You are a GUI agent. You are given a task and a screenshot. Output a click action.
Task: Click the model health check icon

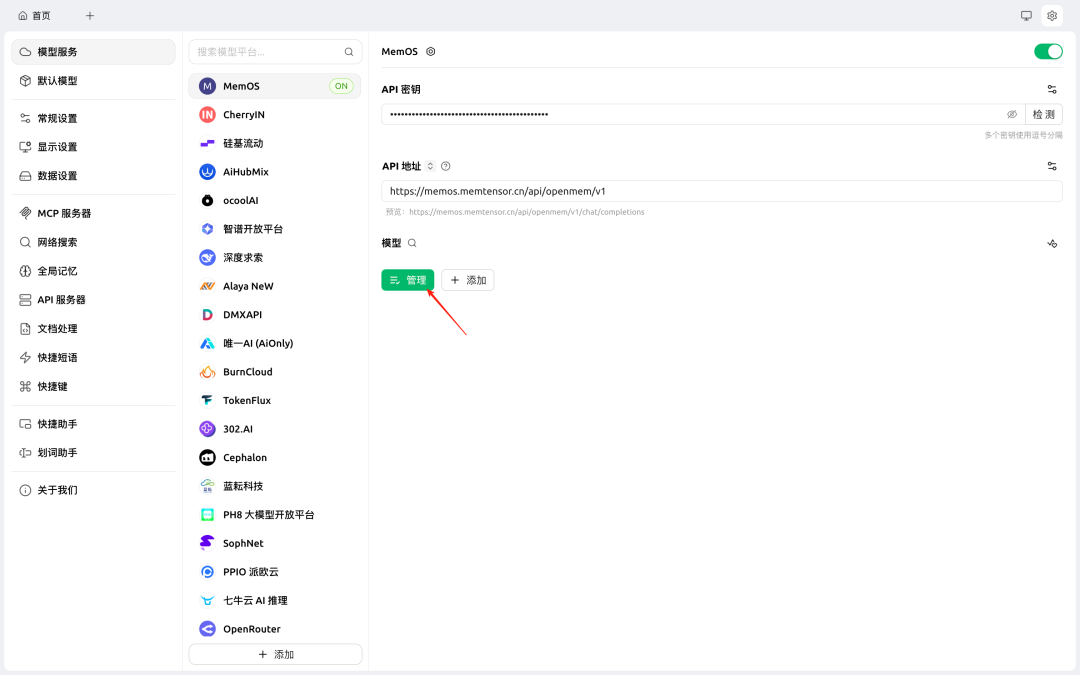pos(1052,243)
